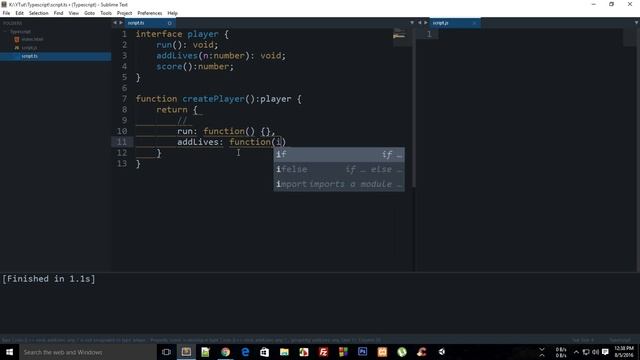
Task: Click 'createPlayer' function name in code
Action: click(213, 99)
